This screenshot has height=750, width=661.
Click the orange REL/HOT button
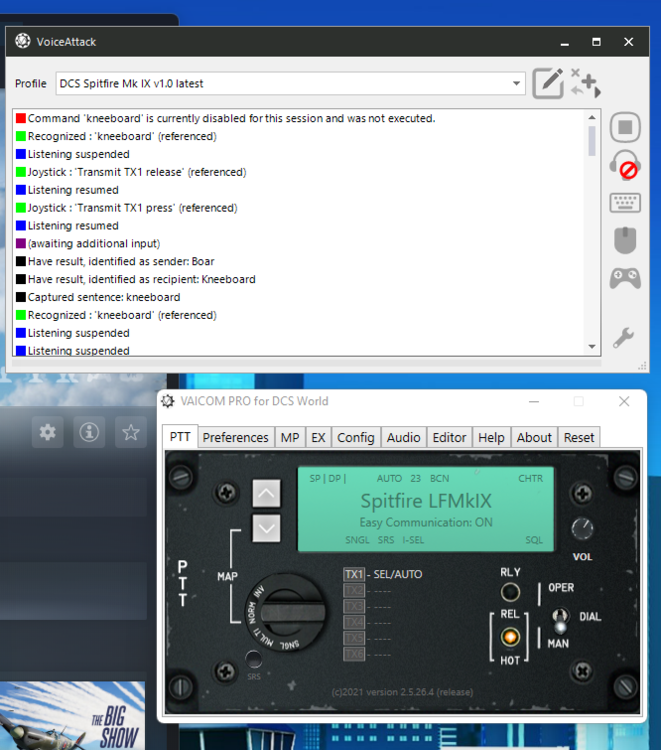pyautogui.click(x=510, y=637)
